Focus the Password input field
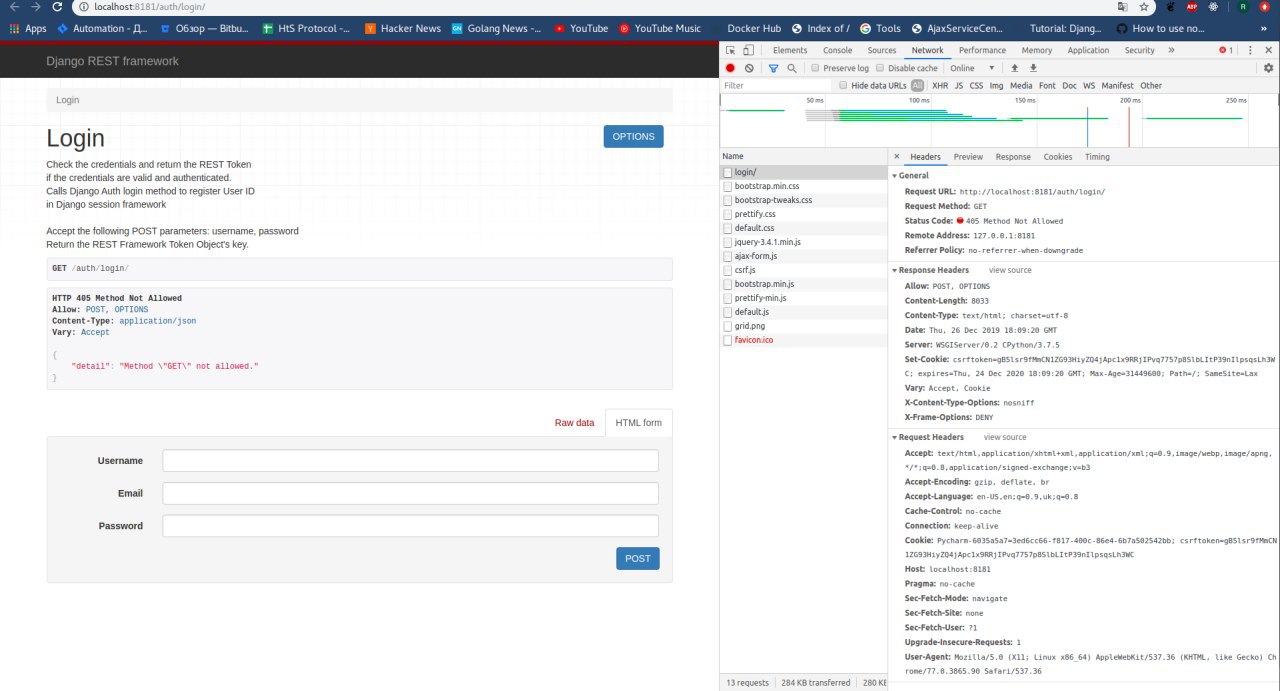Screen dimensions: 1280x691 pyautogui.click(x=410, y=526)
